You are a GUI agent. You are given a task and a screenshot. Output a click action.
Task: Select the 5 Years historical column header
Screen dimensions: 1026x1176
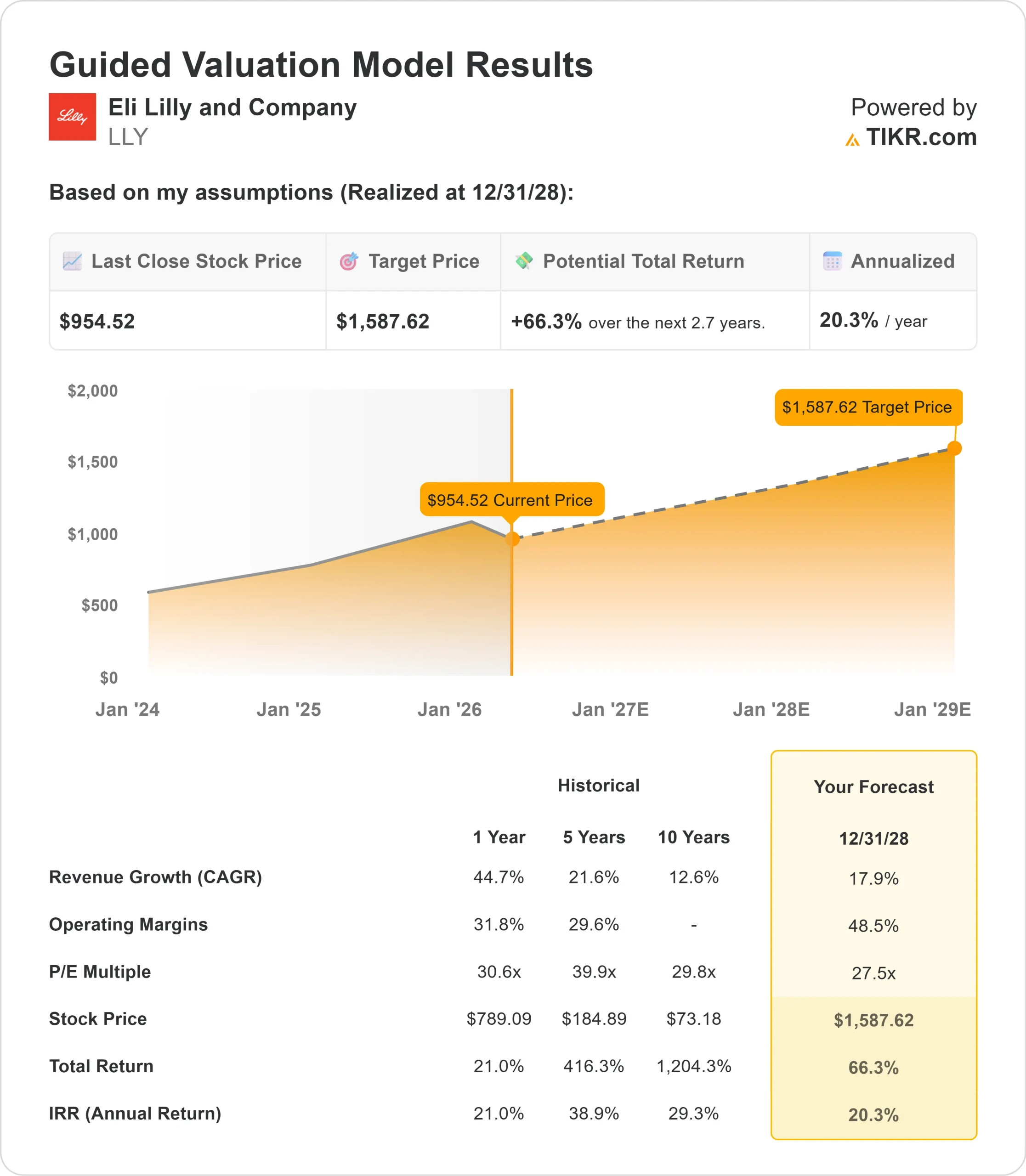click(594, 837)
